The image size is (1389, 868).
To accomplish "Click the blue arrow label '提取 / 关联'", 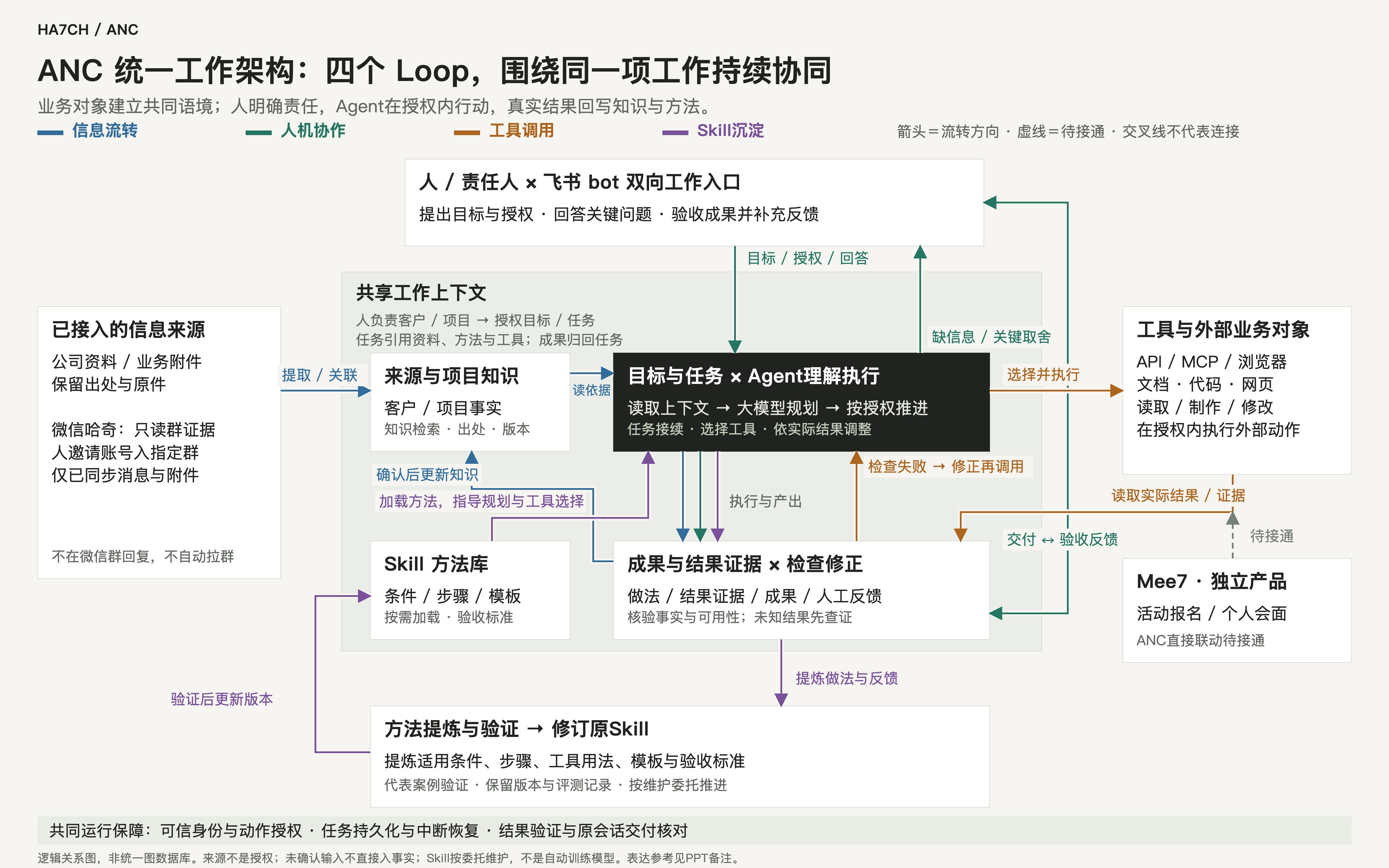I will (x=320, y=376).
